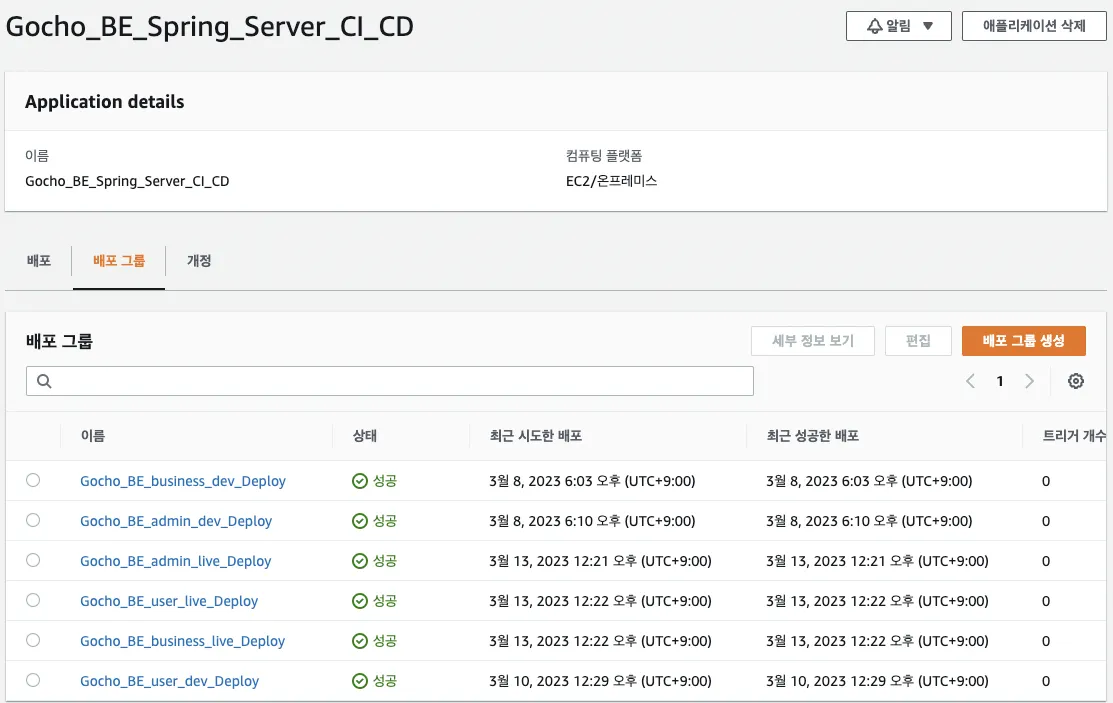This screenshot has width=1113, height=703.
Task: Click the settings gear icon in deployment groups
Action: pyautogui.click(x=1076, y=381)
